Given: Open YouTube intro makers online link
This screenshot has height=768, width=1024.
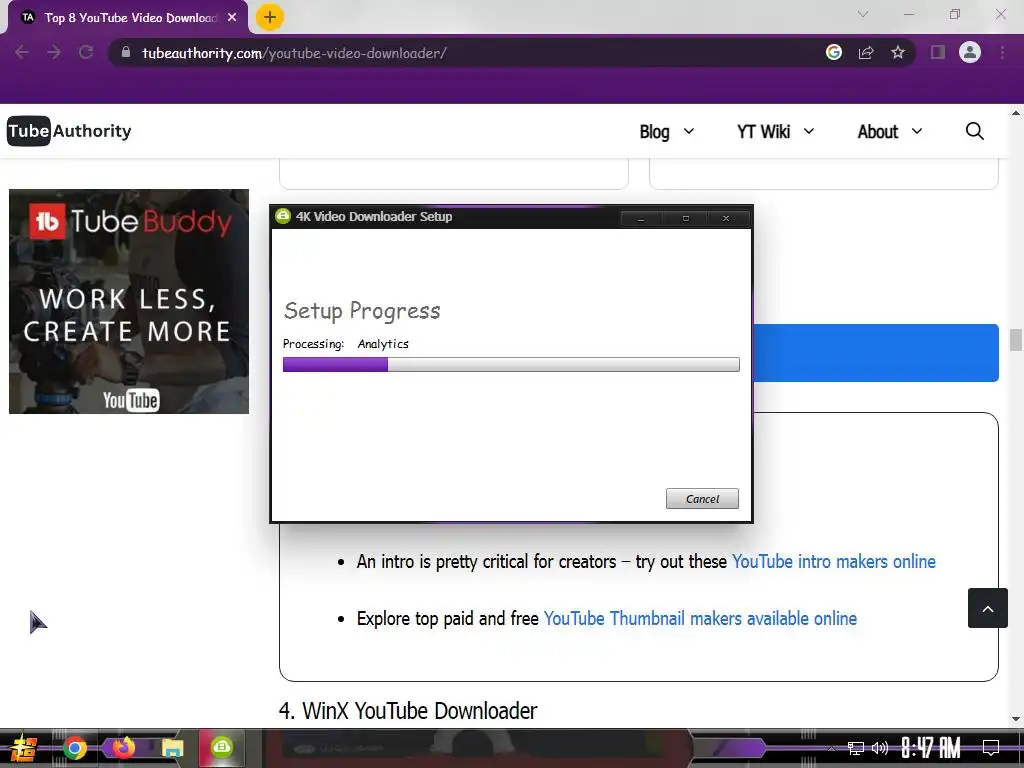Looking at the screenshot, I should (x=833, y=562).
